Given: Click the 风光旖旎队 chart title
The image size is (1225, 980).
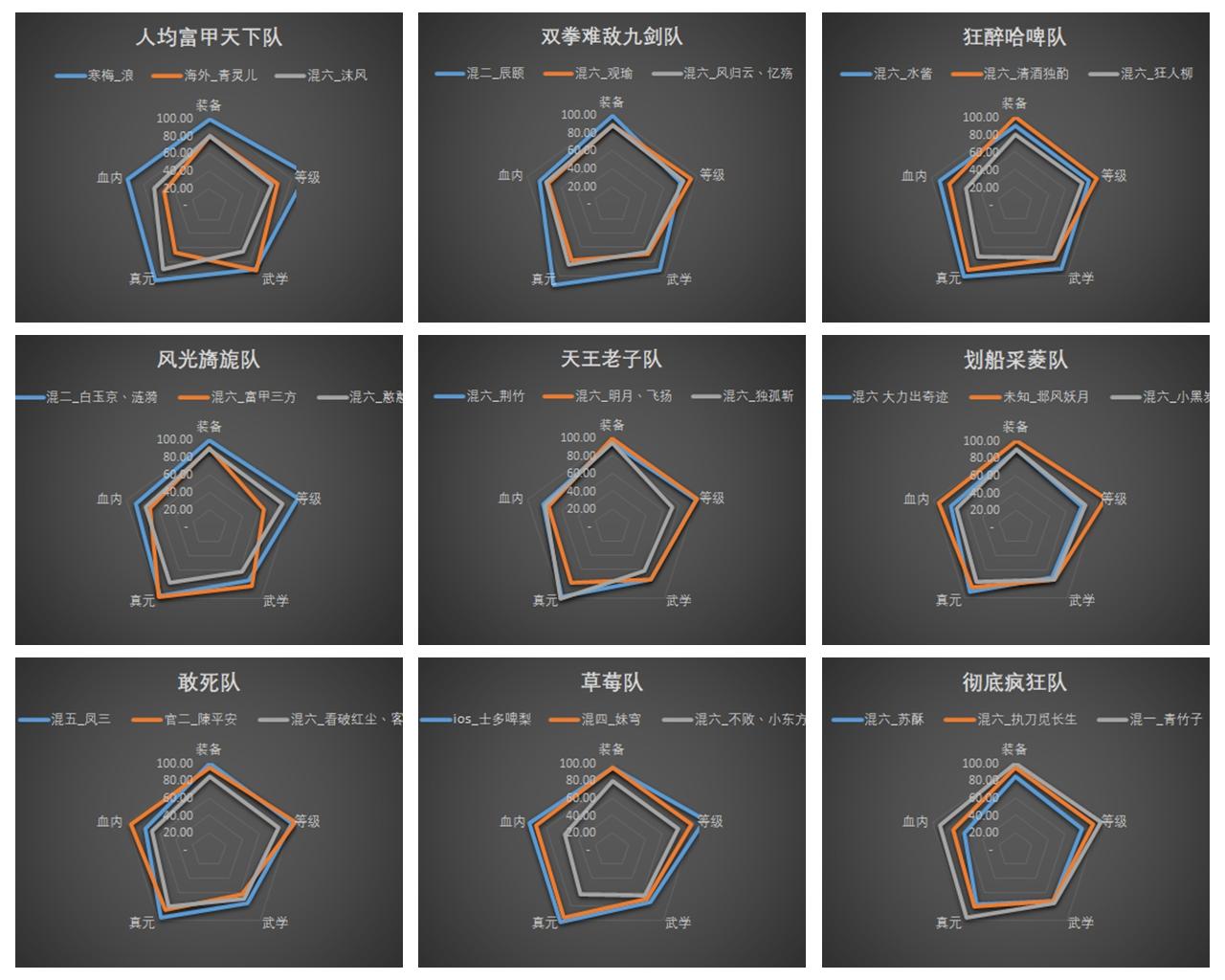Looking at the screenshot, I should tap(209, 360).
